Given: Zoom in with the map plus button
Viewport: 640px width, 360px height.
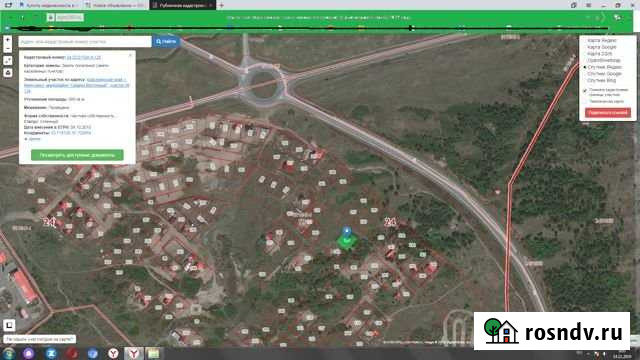Looking at the screenshot, I should (x=8, y=40).
